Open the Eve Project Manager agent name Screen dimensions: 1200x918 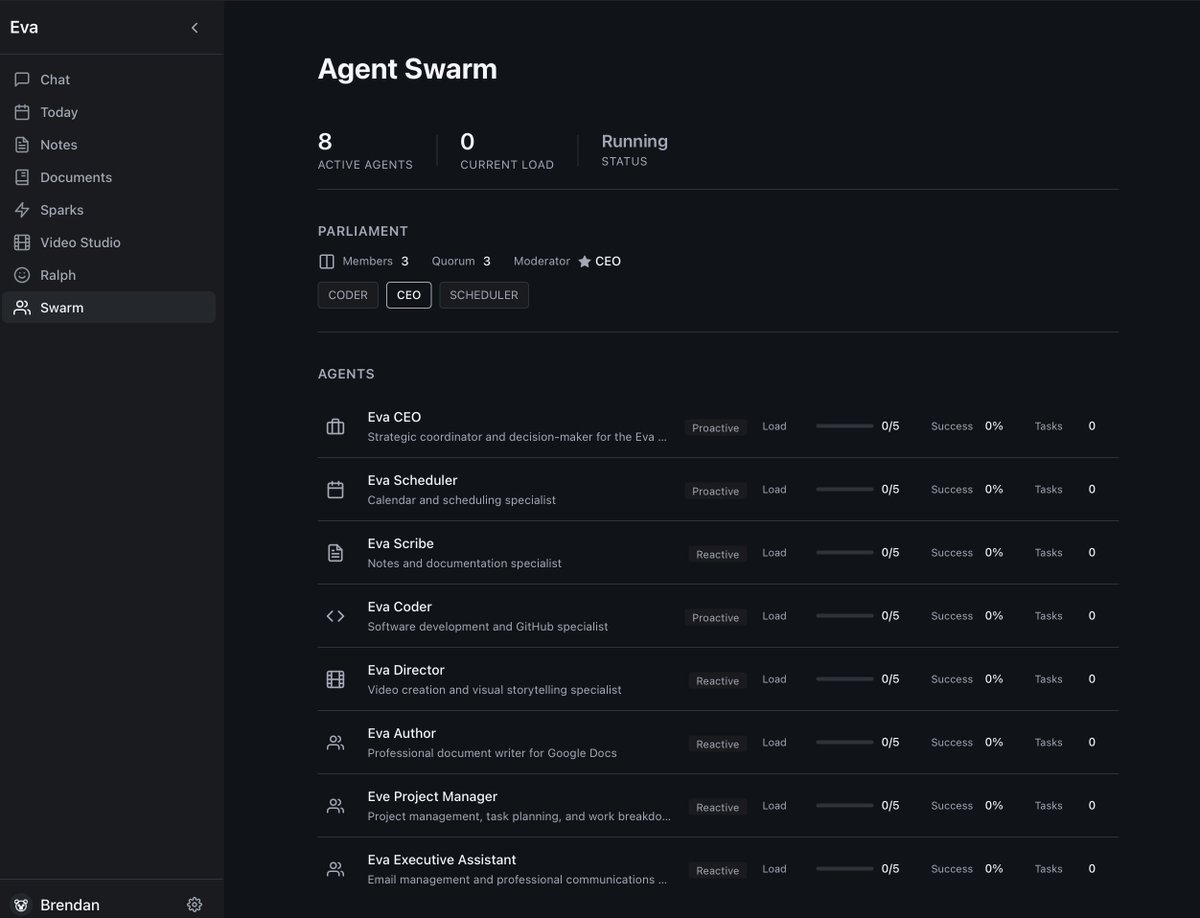432,796
